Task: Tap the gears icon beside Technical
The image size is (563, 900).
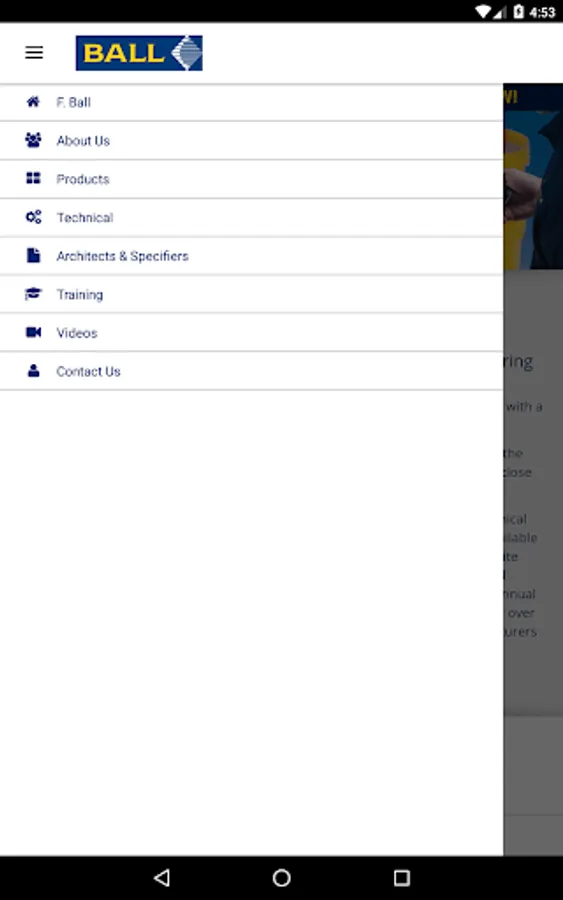Action: coord(33,217)
